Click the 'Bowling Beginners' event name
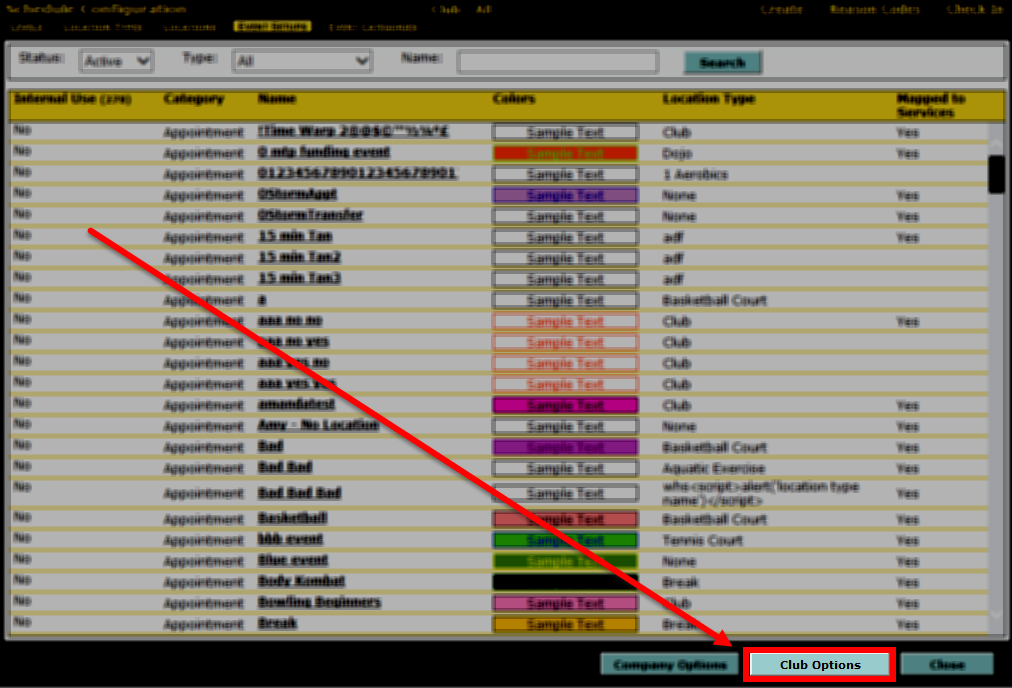 [319, 602]
